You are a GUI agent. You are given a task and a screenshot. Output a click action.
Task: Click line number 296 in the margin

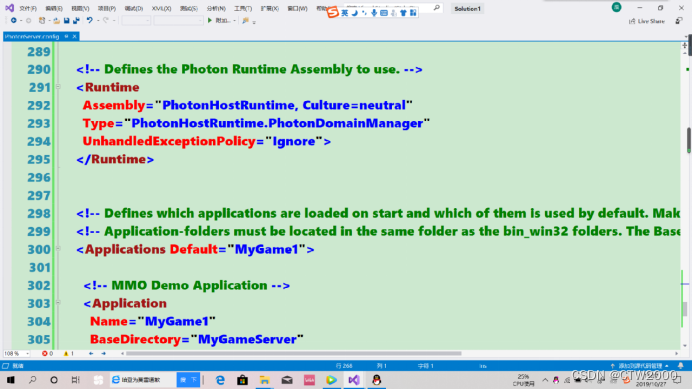coord(39,177)
